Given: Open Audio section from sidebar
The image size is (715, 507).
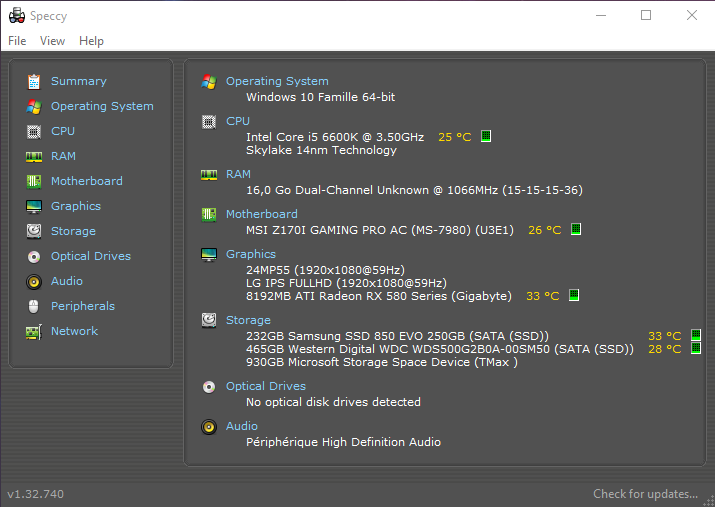Looking at the screenshot, I should point(67,281).
